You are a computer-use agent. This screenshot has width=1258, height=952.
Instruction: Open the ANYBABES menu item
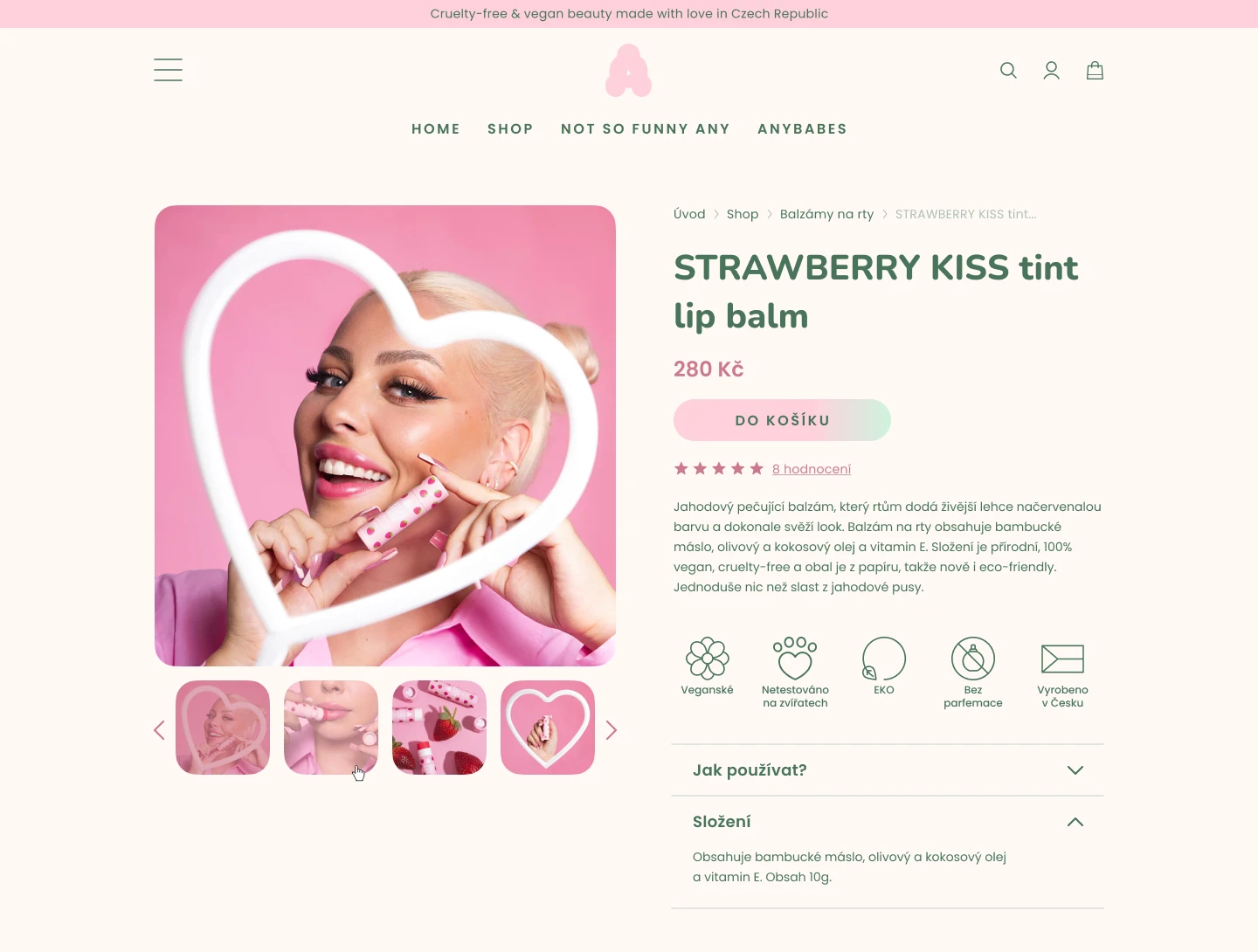coord(802,129)
